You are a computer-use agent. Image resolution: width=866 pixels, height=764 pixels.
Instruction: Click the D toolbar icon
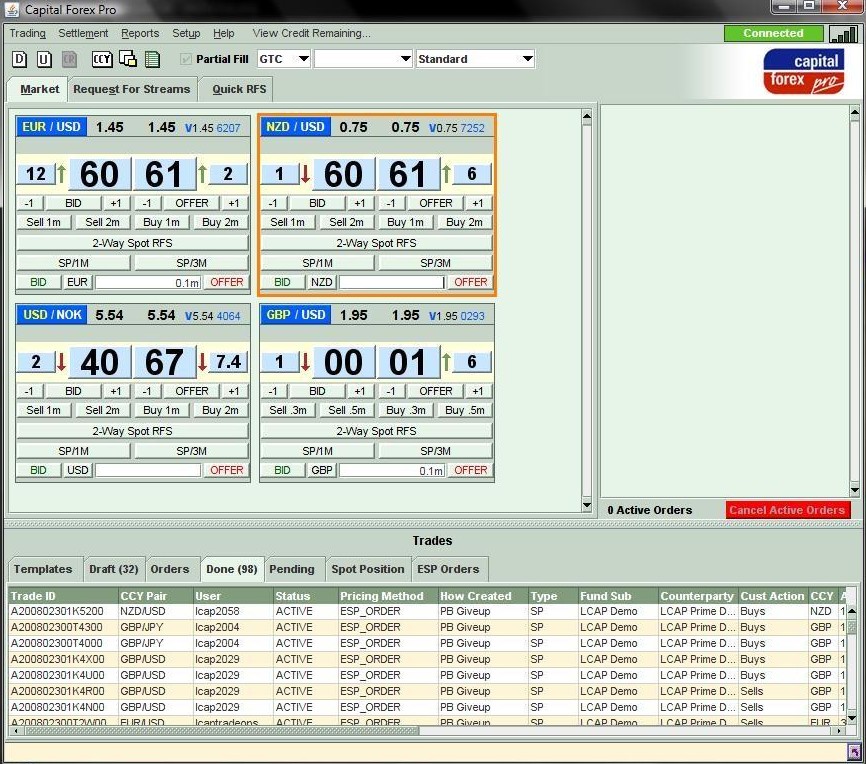coord(19,59)
